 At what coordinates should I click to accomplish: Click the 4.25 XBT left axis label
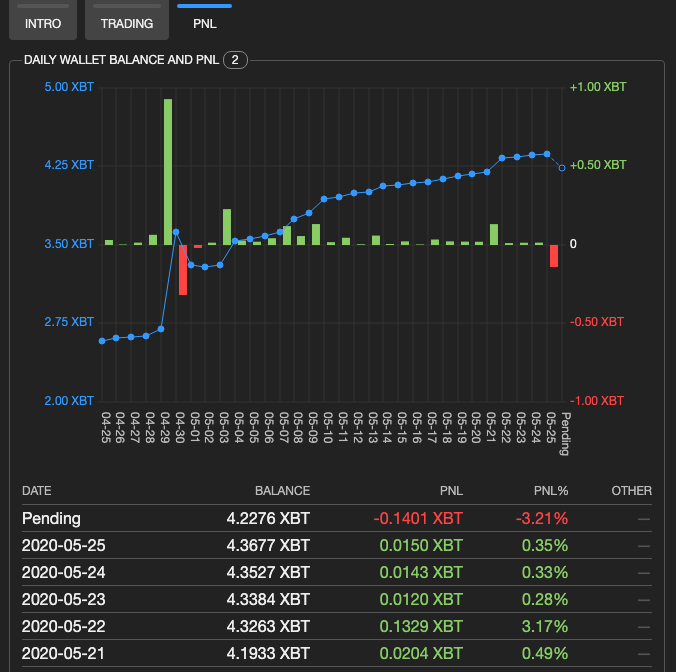[69, 165]
